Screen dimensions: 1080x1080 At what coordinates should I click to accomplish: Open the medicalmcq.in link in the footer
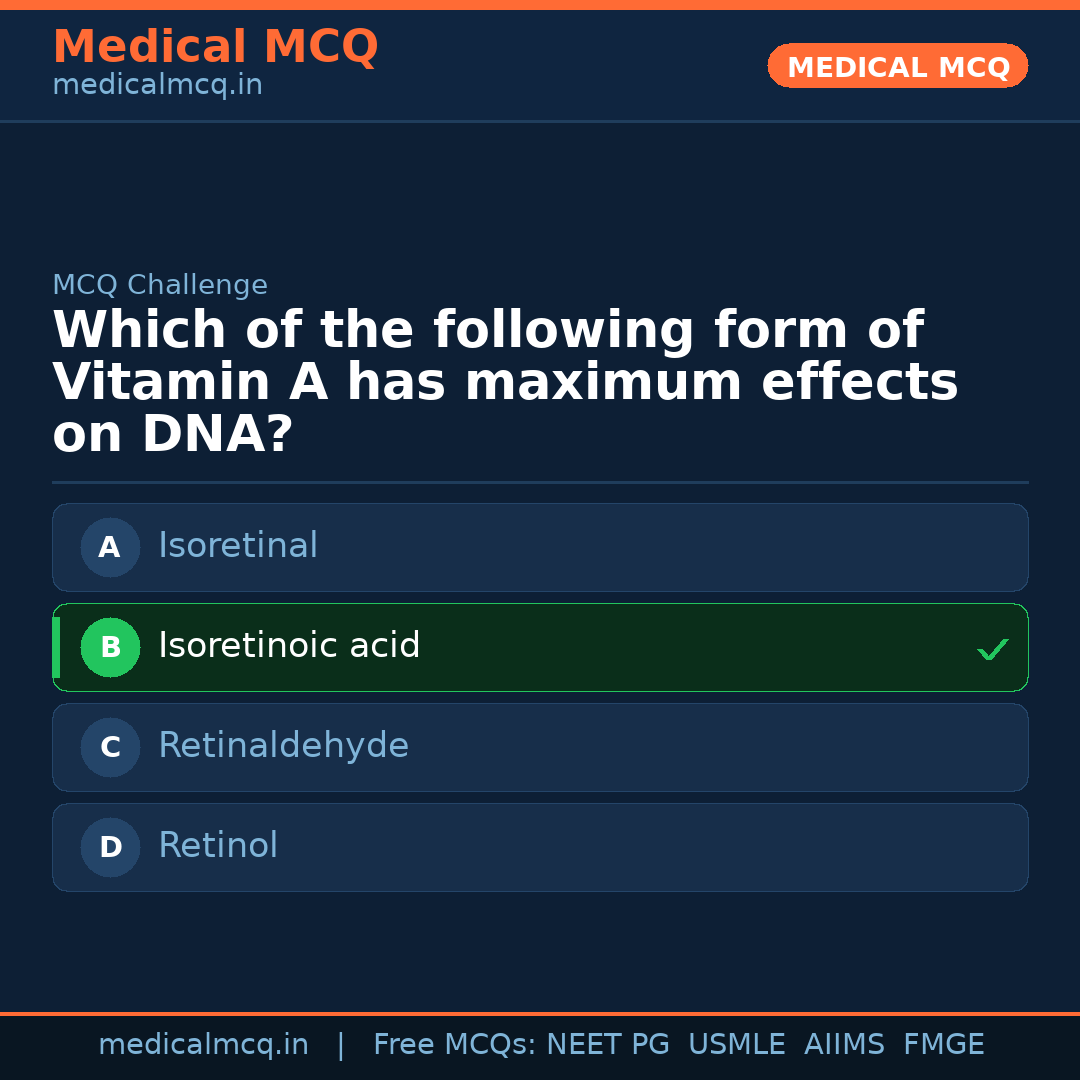(x=203, y=1045)
